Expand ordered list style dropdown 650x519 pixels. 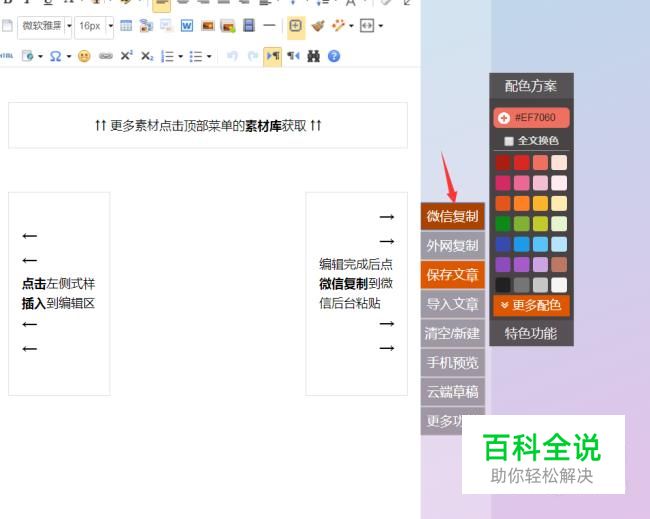pyautogui.click(x=180, y=56)
